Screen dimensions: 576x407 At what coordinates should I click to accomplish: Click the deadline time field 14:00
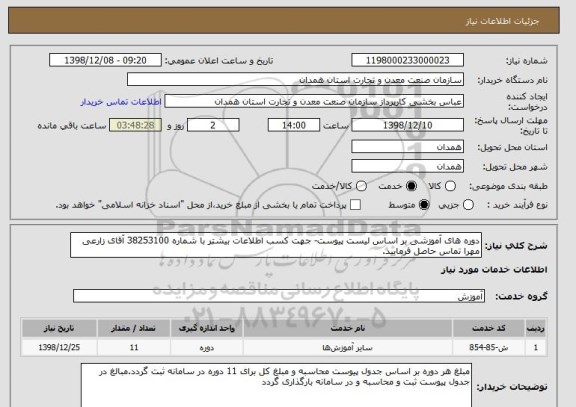pos(294,125)
